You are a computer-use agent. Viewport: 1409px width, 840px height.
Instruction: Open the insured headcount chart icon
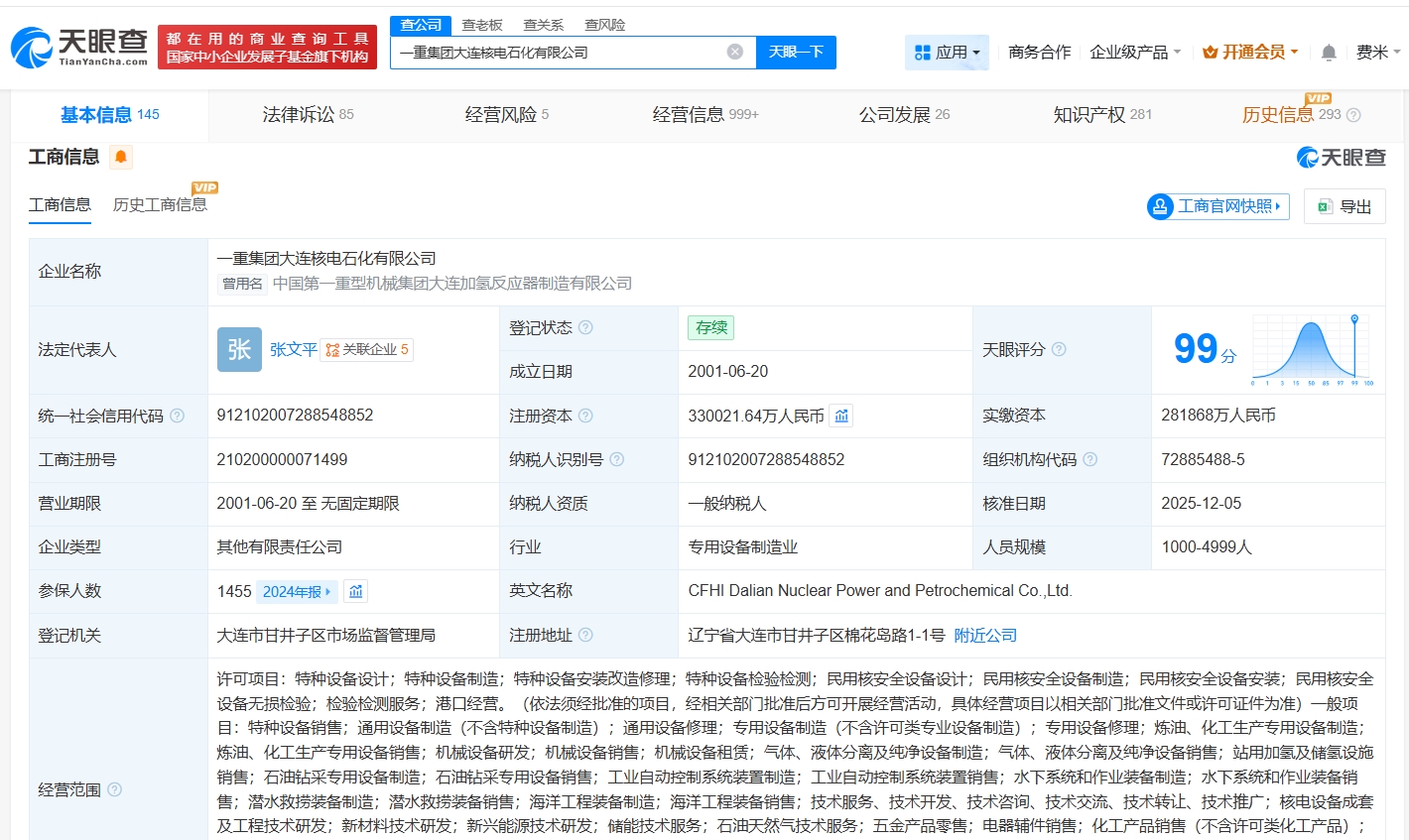[x=356, y=591]
